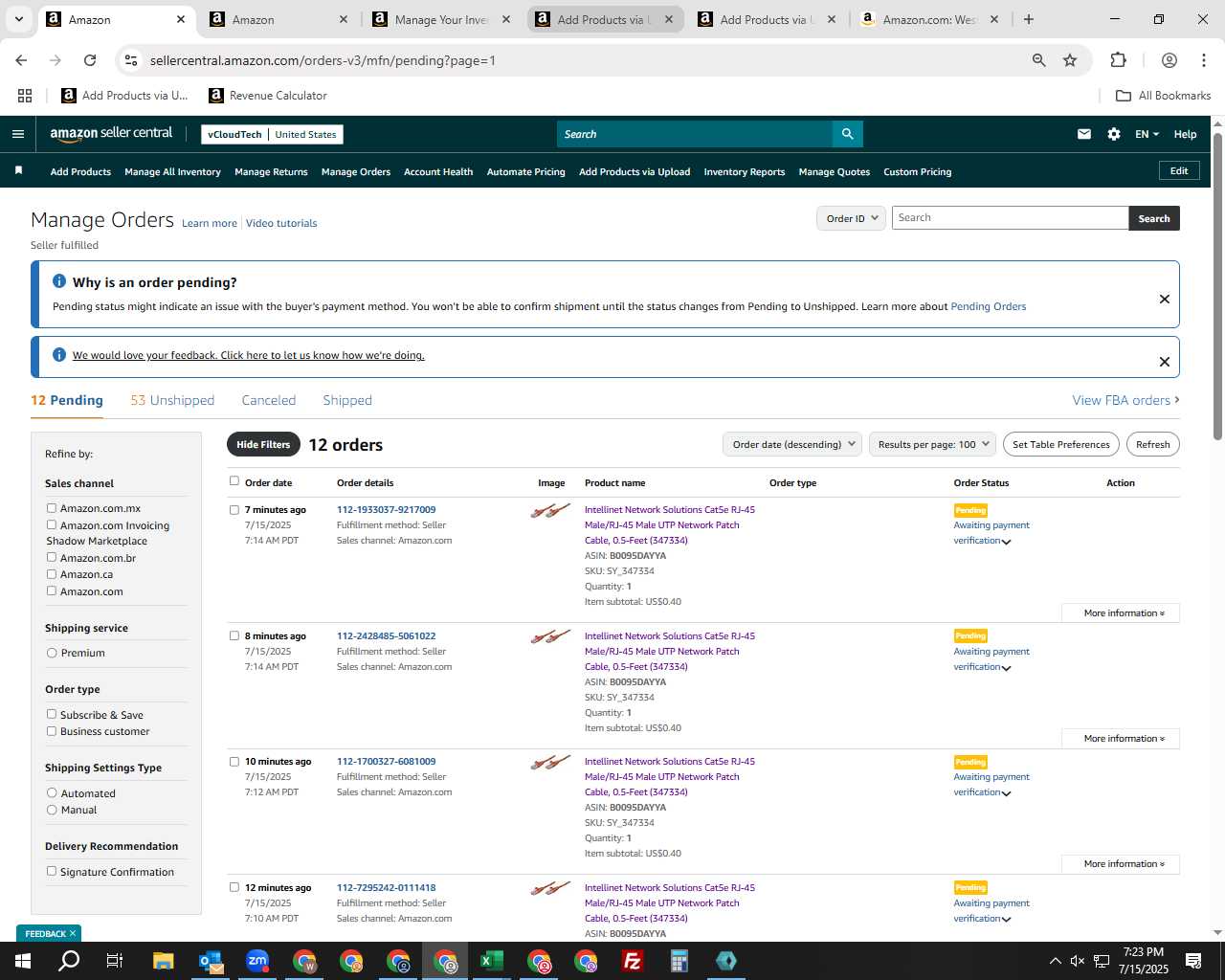Open the Results per page dropdown
This screenshot has width=1225, height=980.
tap(932, 444)
